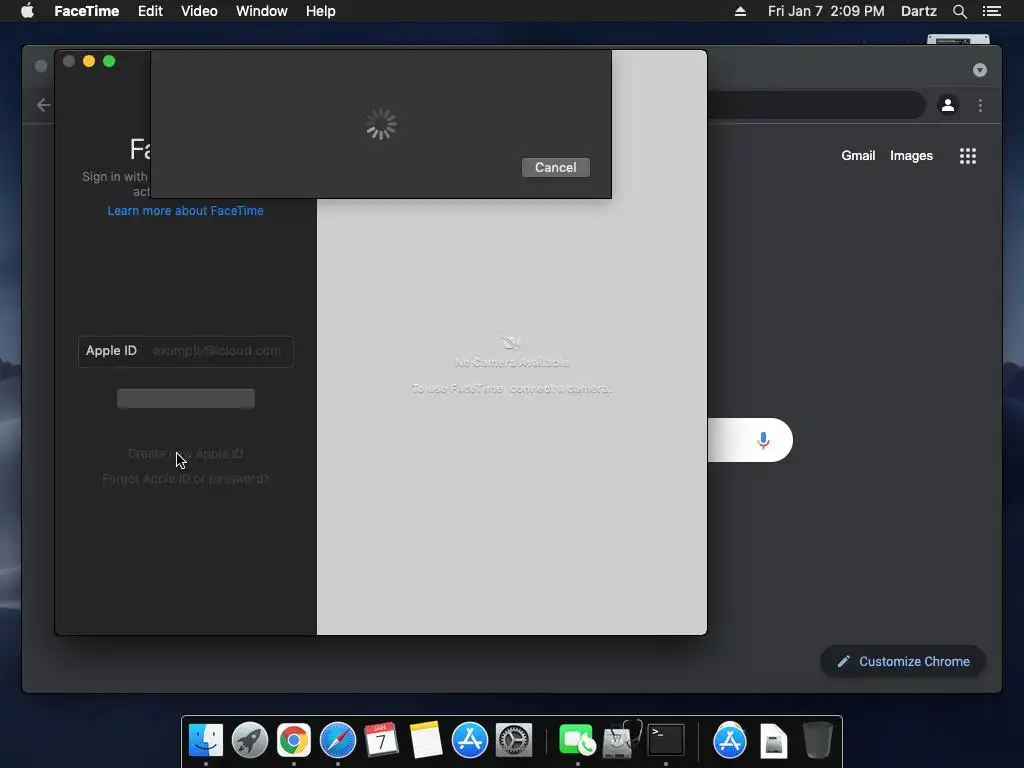Viewport: 1024px width, 768px height.
Task: Open Gmail link in Chrome
Action: (858, 155)
